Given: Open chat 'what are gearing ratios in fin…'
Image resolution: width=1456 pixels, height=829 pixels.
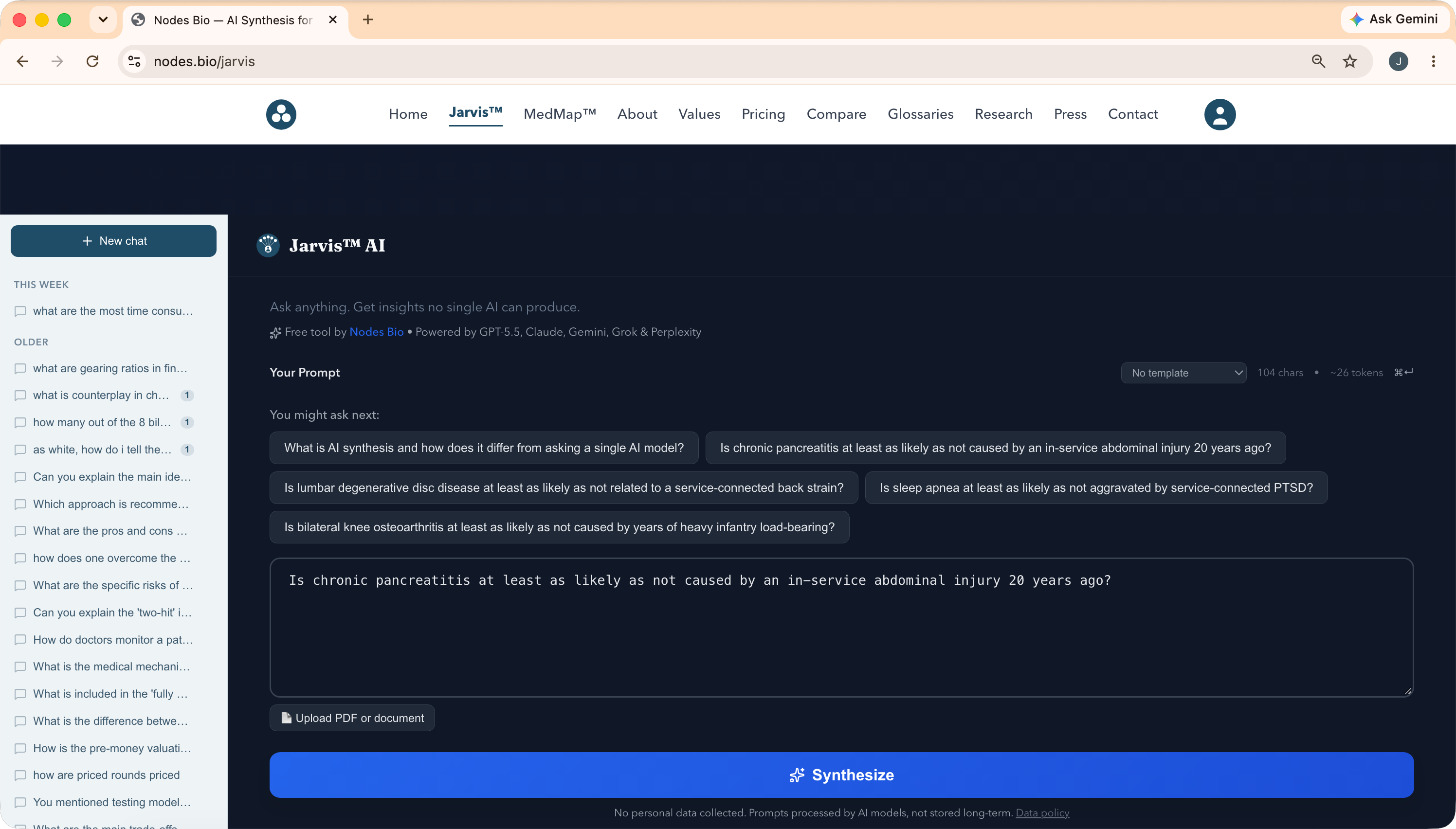Looking at the screenshot, I should point(109,368).
